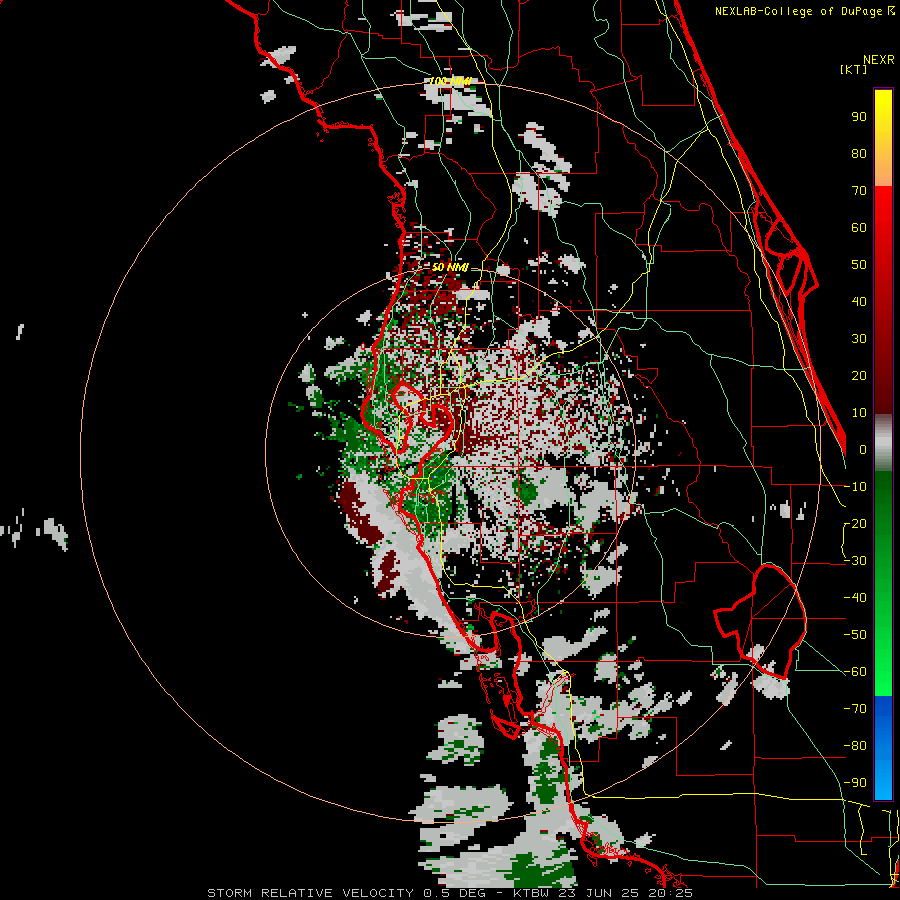Click the -10 value on velocity scale
The height and width of the screenshot is (900, 900).
point(855,487)
